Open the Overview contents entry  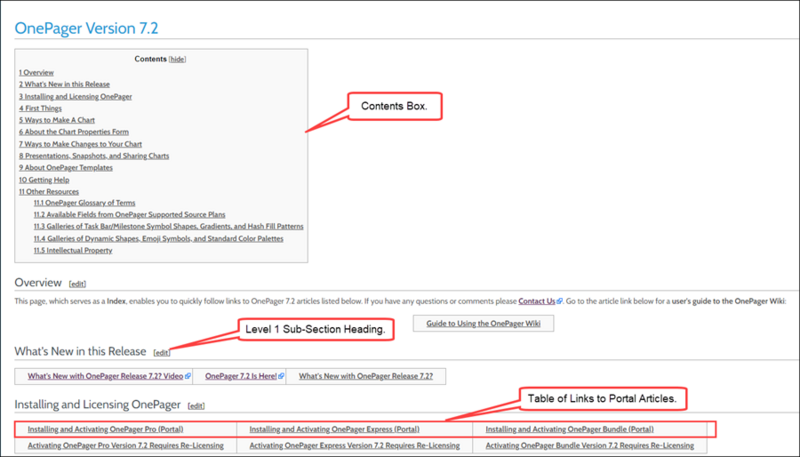[x=36, y=72]
